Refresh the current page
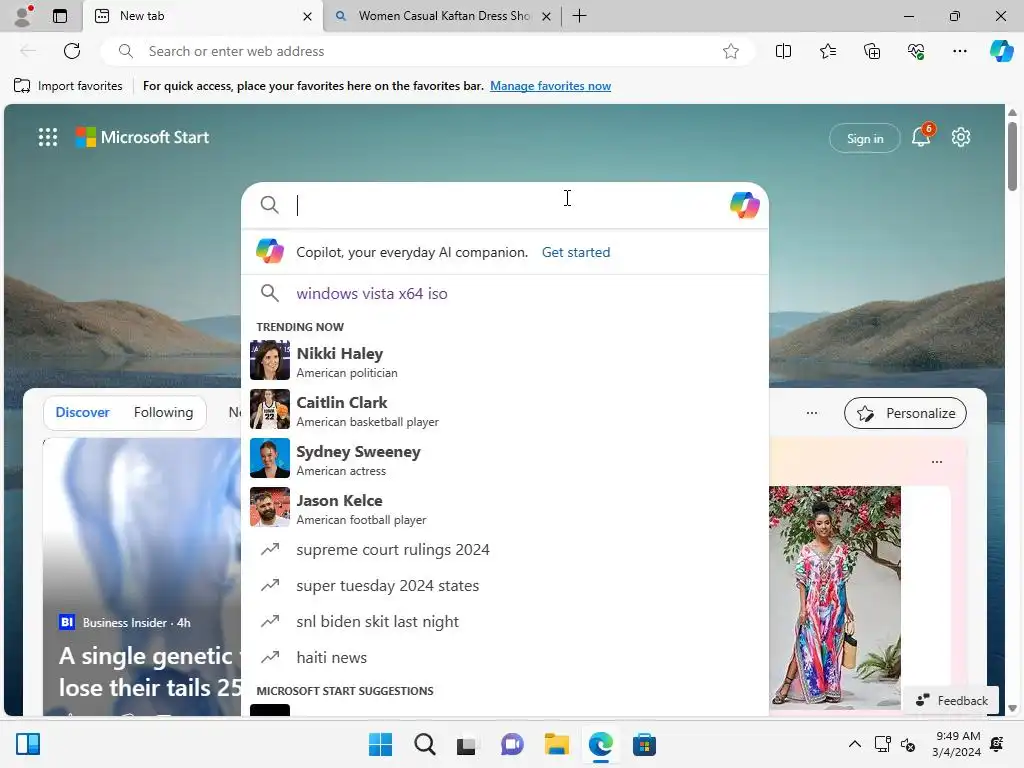This screenshot has width=1024, height=768. click(72, 51)
